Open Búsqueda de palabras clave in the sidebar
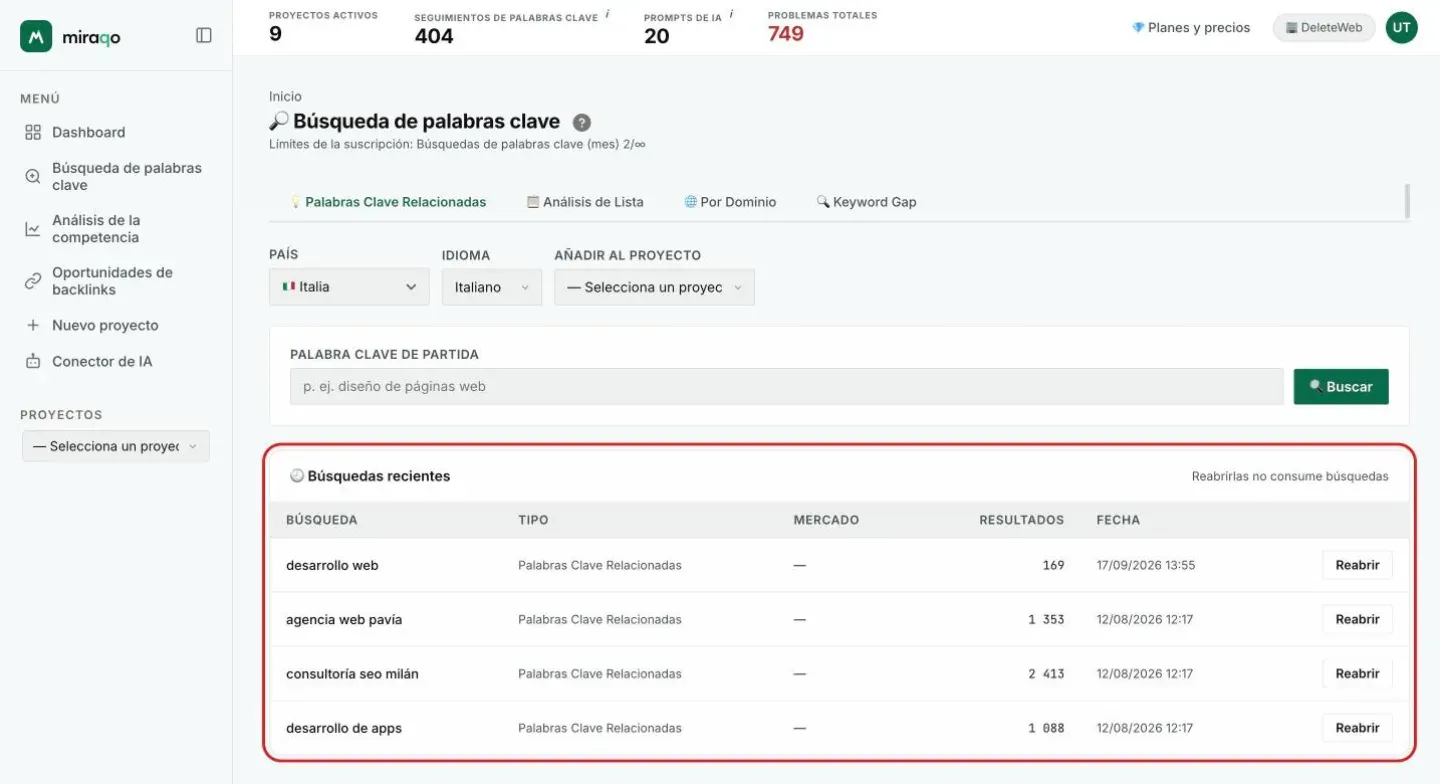 click(115, 176)
